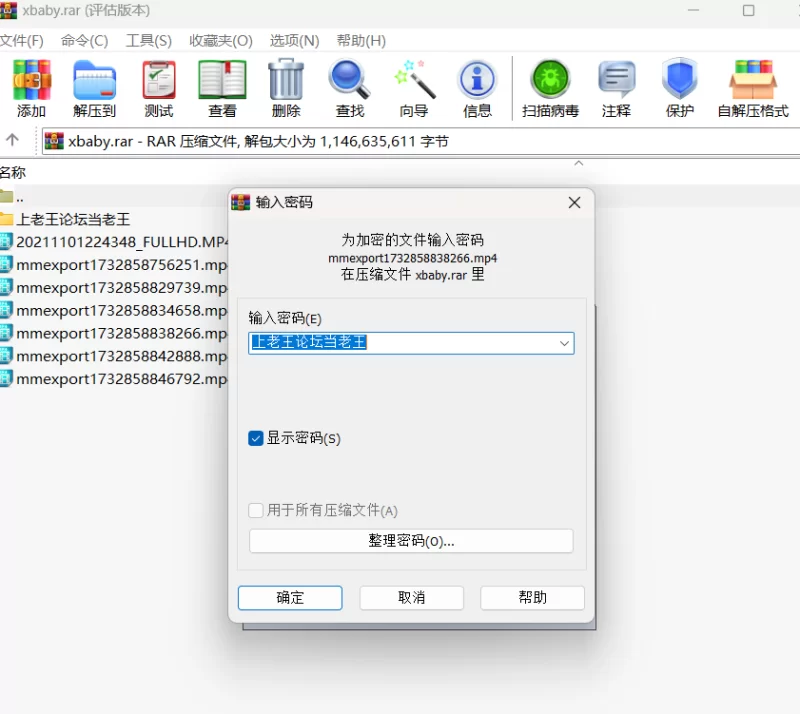Click the parent folder '..' icon

click(6, 196)
